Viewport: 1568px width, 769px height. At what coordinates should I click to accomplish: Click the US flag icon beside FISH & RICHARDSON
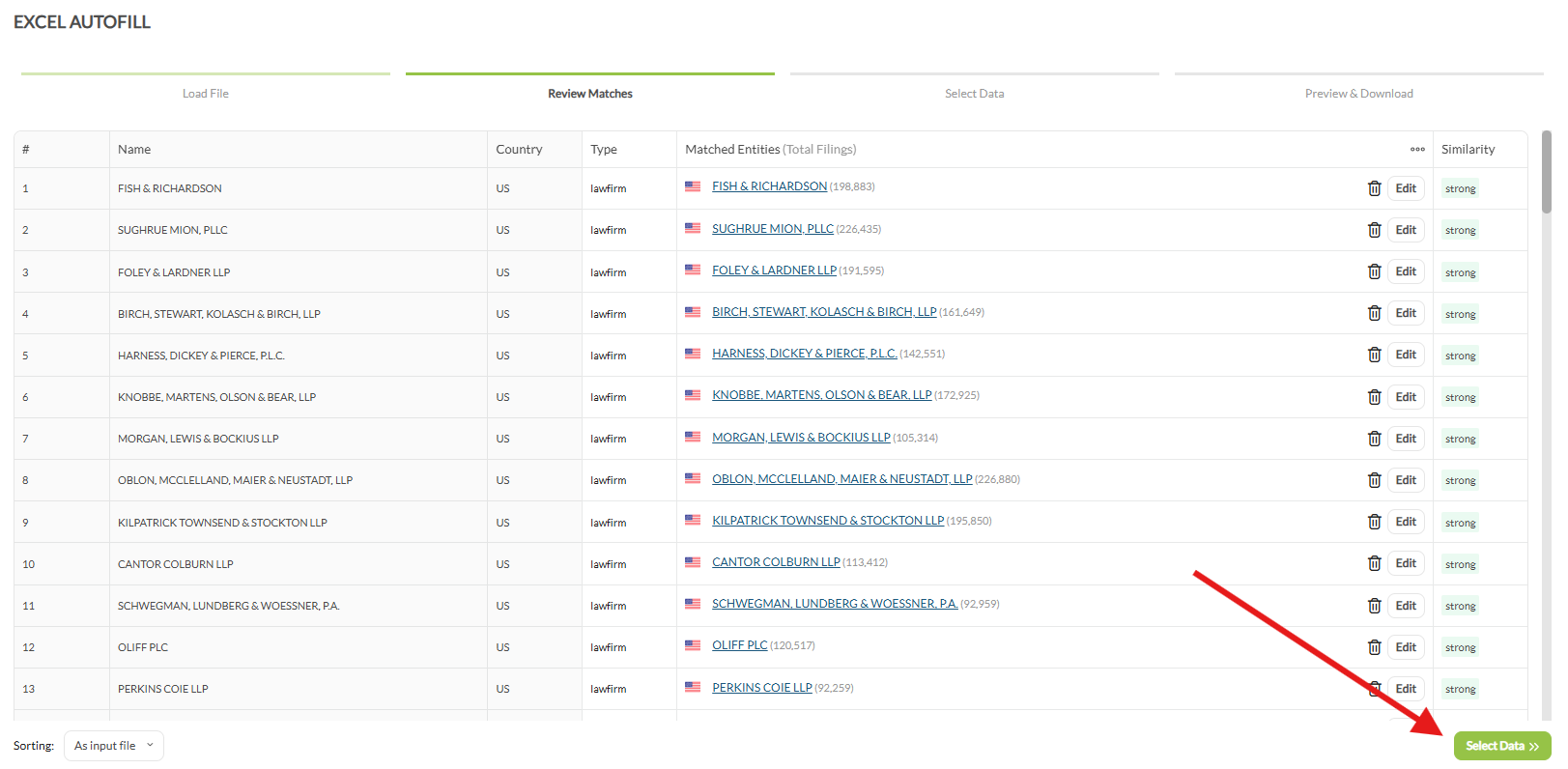[x=693, y=186]
